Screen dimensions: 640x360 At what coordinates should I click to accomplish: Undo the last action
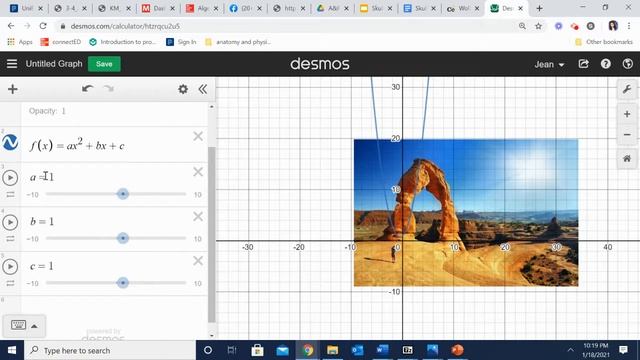pyautogui.click(x=87, y=89)
